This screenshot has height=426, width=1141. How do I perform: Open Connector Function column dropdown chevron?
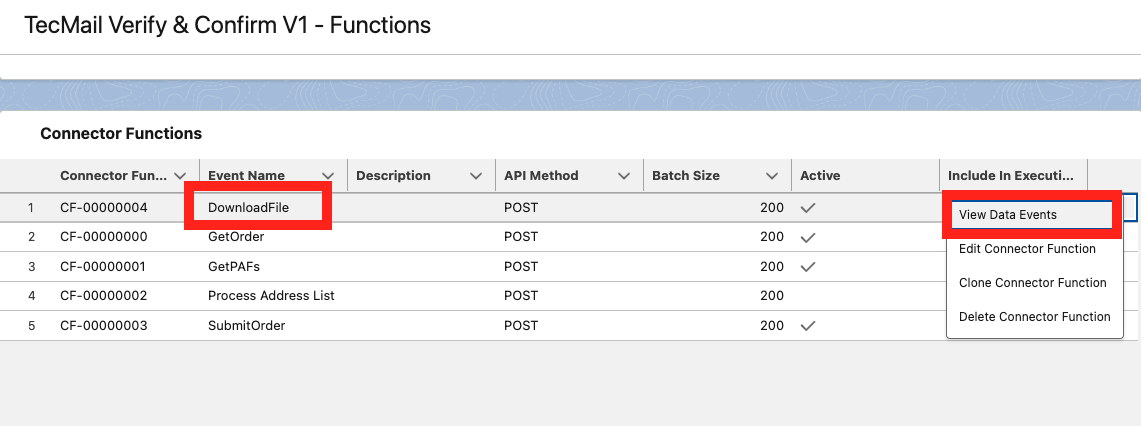180,175
